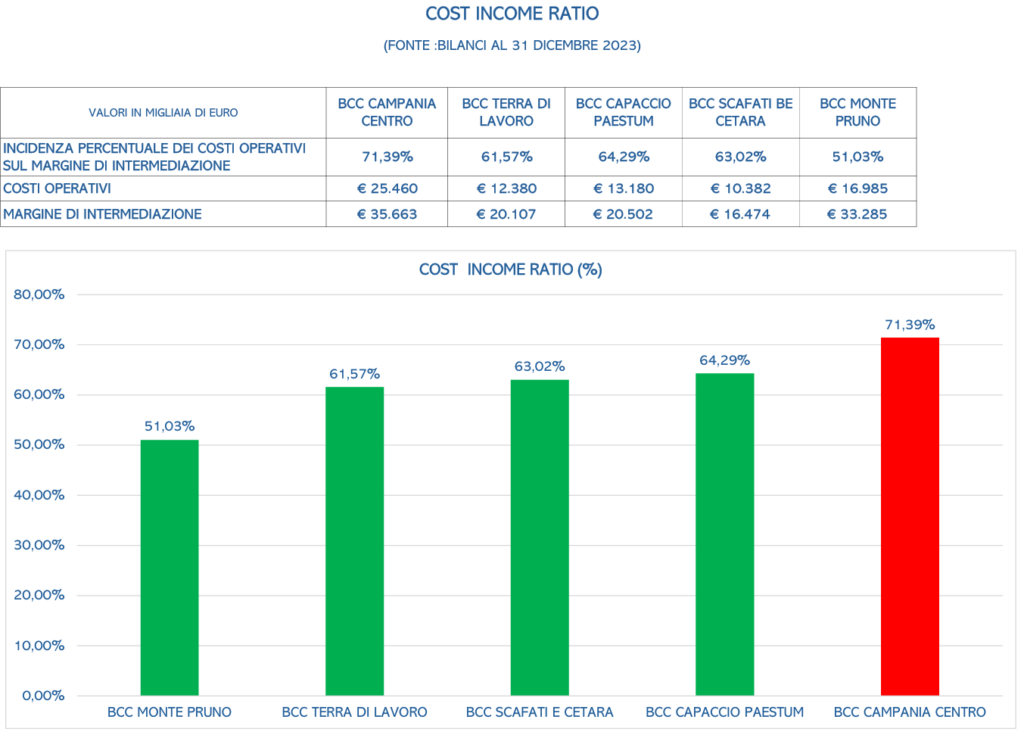
Task: Select the BCC TERRA DI LAVORO table column header
Action: pyautogui.click(x=506, y=112)
